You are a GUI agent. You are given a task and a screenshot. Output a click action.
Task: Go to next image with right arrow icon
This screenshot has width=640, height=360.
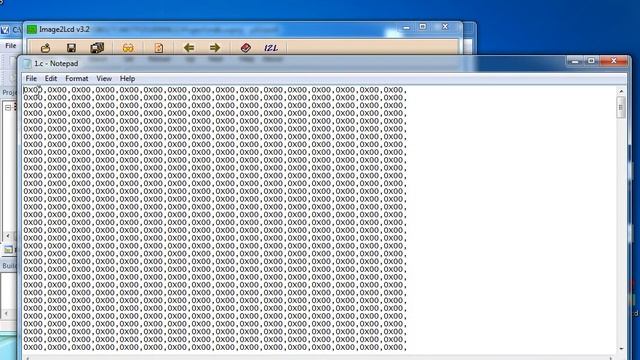click(x=215, y=48)
